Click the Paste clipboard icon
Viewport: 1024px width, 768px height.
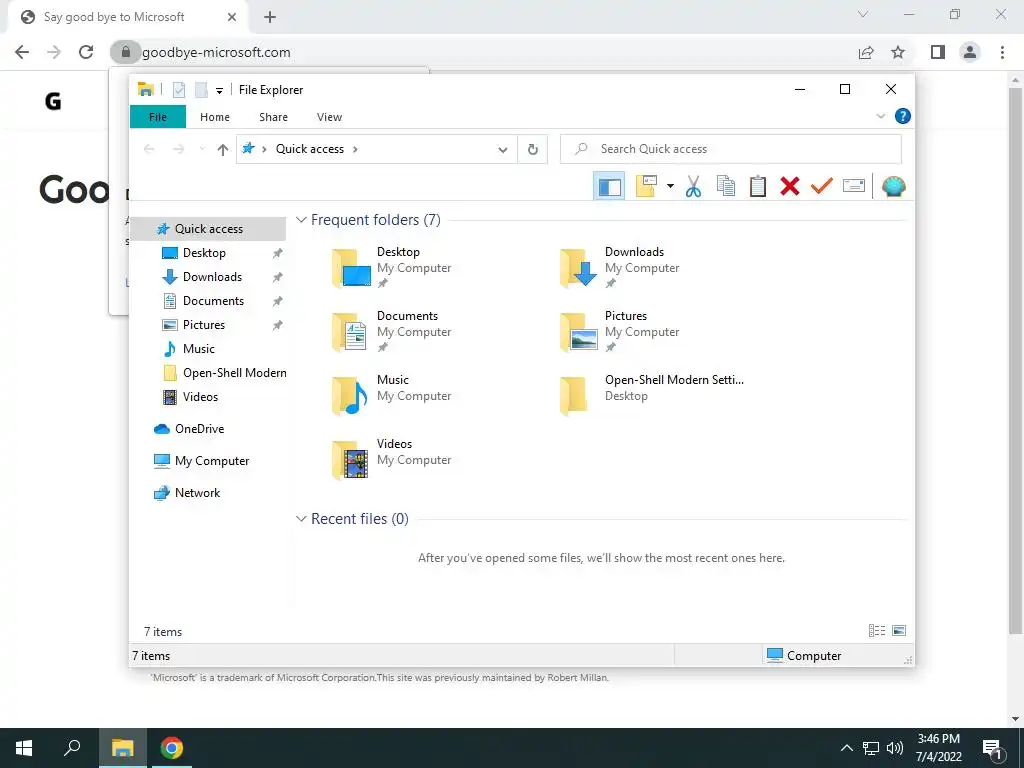758,187
